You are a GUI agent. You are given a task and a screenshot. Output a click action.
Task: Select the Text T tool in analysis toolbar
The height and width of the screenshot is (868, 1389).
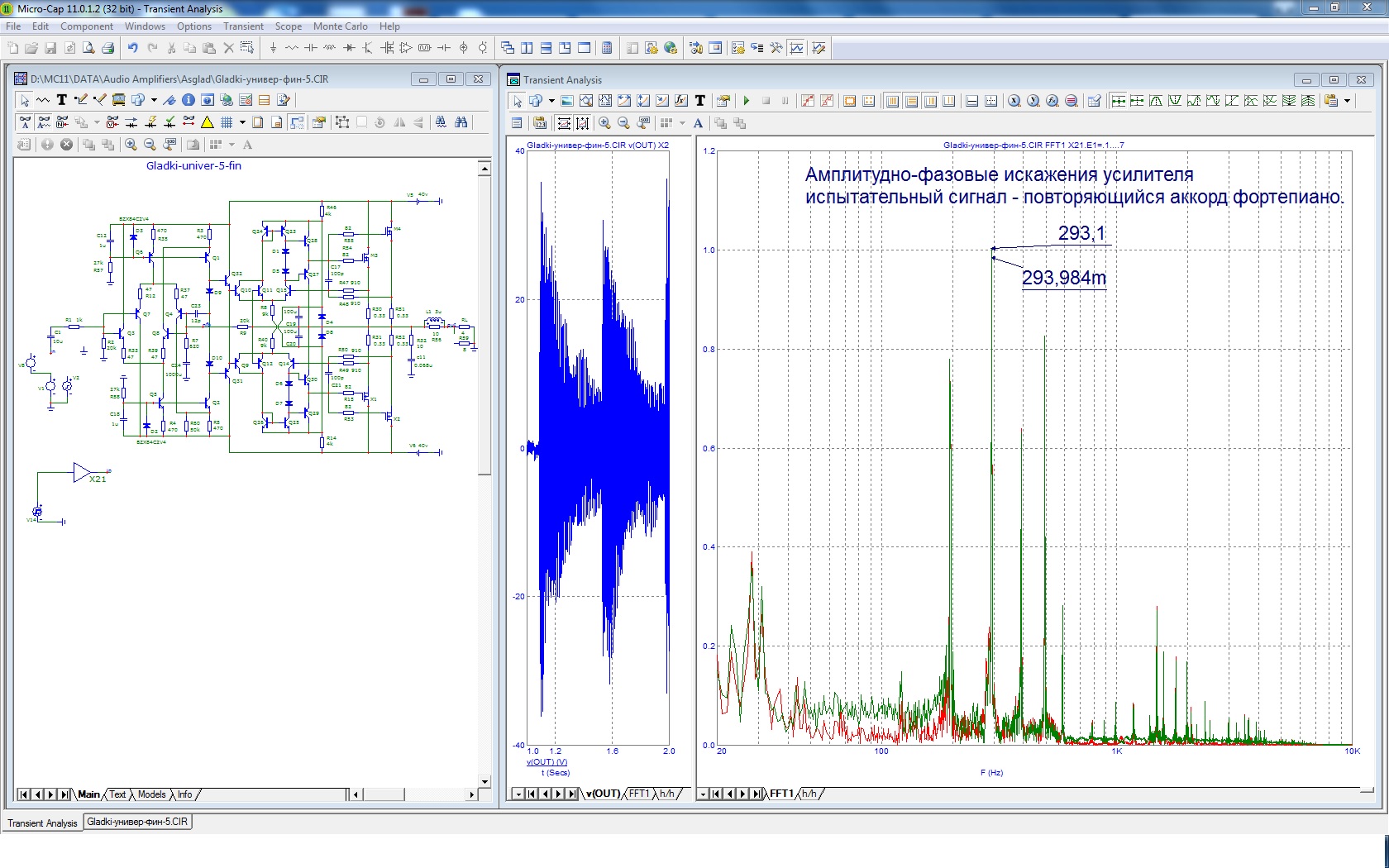(x=700, y=101)
